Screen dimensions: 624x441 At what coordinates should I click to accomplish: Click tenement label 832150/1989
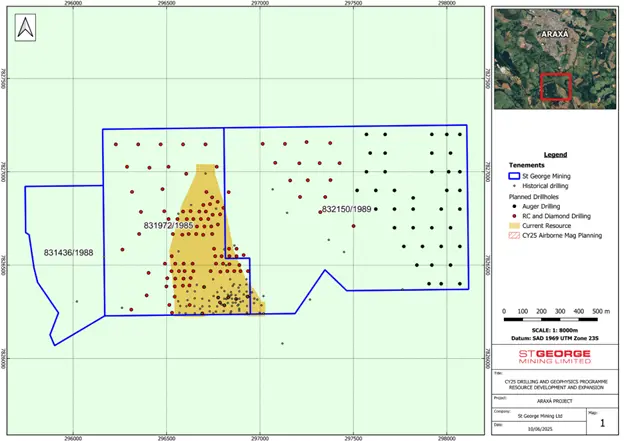click(346, 209)
